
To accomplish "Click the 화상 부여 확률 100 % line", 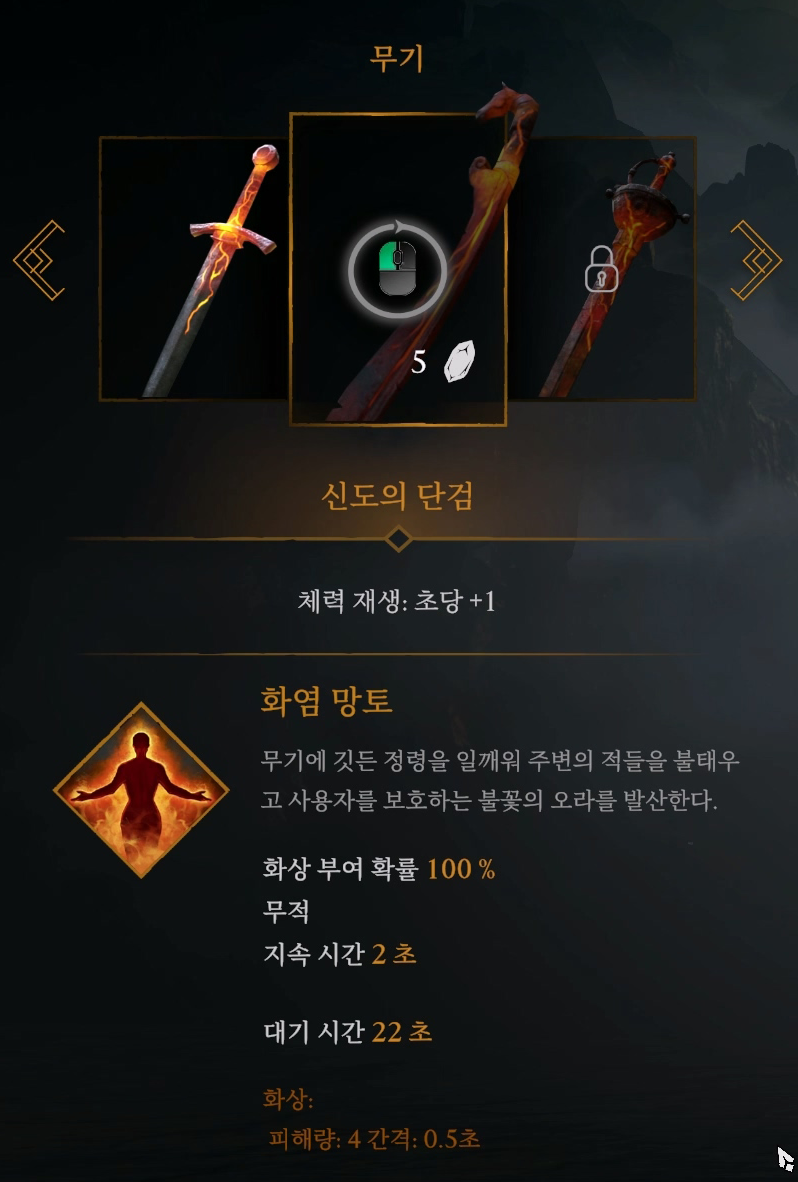I will coord(379,869).
